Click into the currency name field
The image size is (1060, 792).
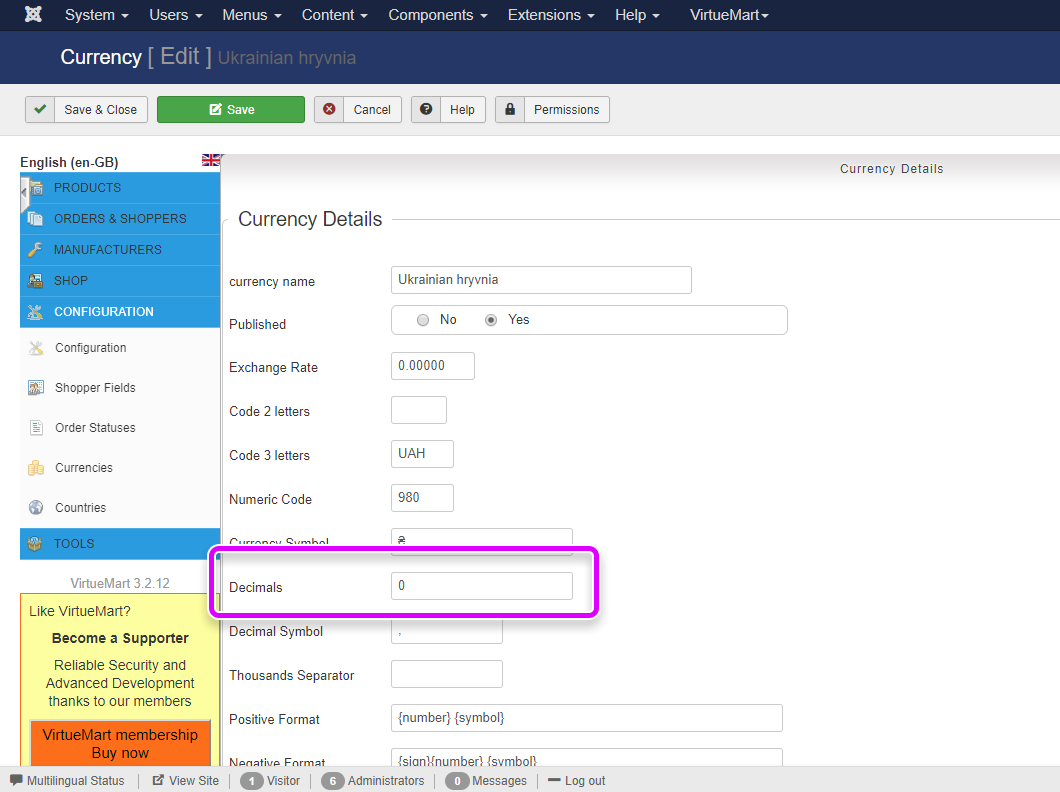541,280
